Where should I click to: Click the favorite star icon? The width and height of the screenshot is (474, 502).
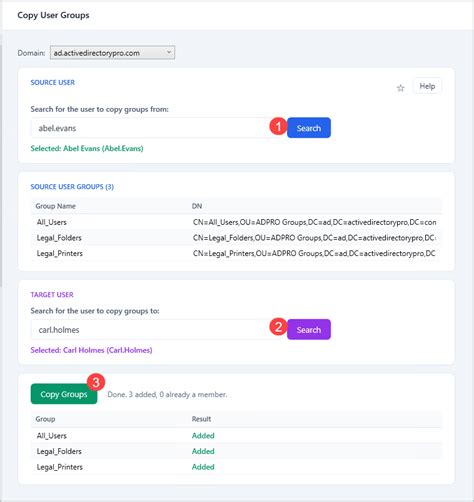point(400,88)
